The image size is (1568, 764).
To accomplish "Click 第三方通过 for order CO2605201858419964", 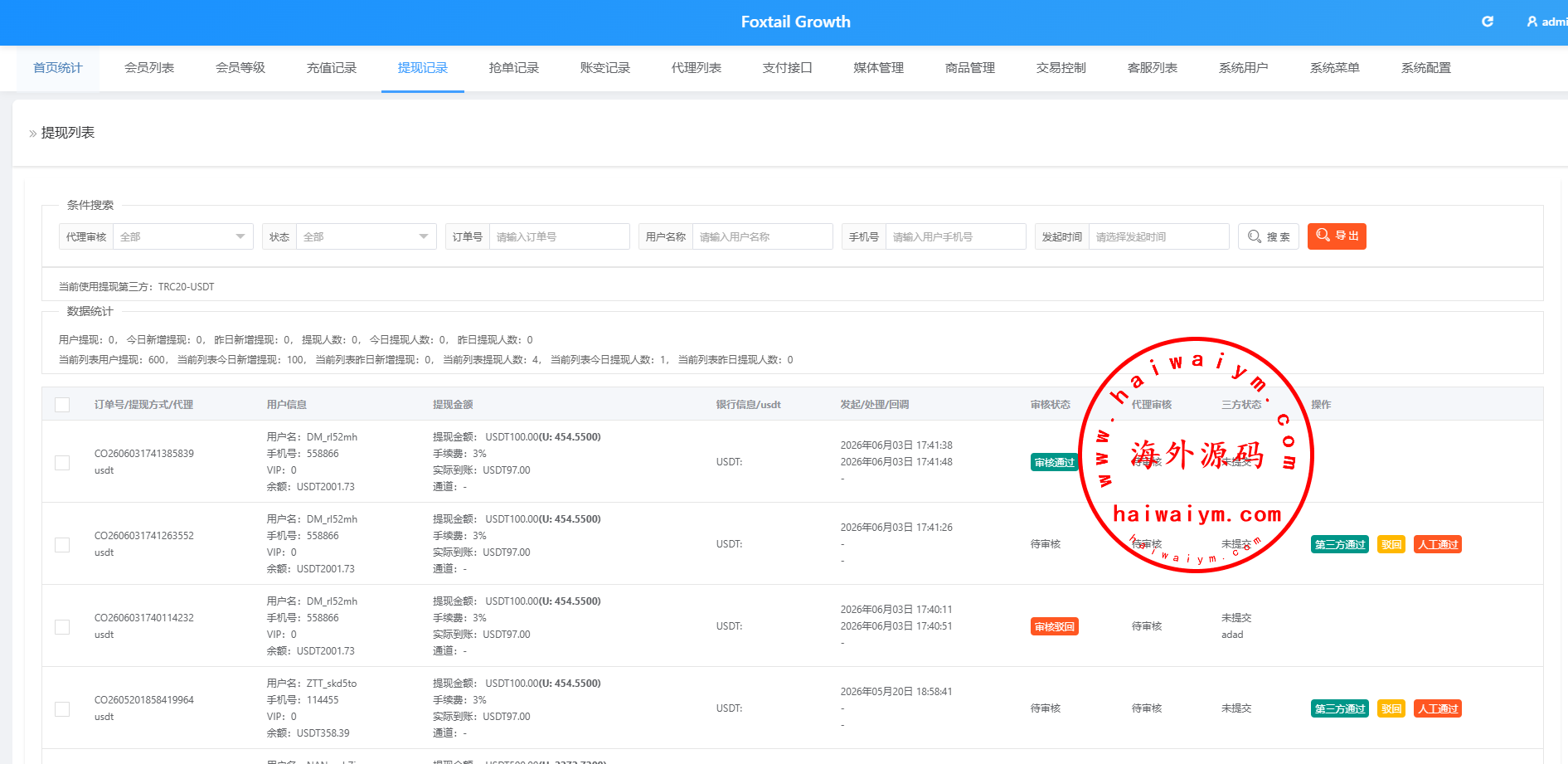I will point(1340,709).
